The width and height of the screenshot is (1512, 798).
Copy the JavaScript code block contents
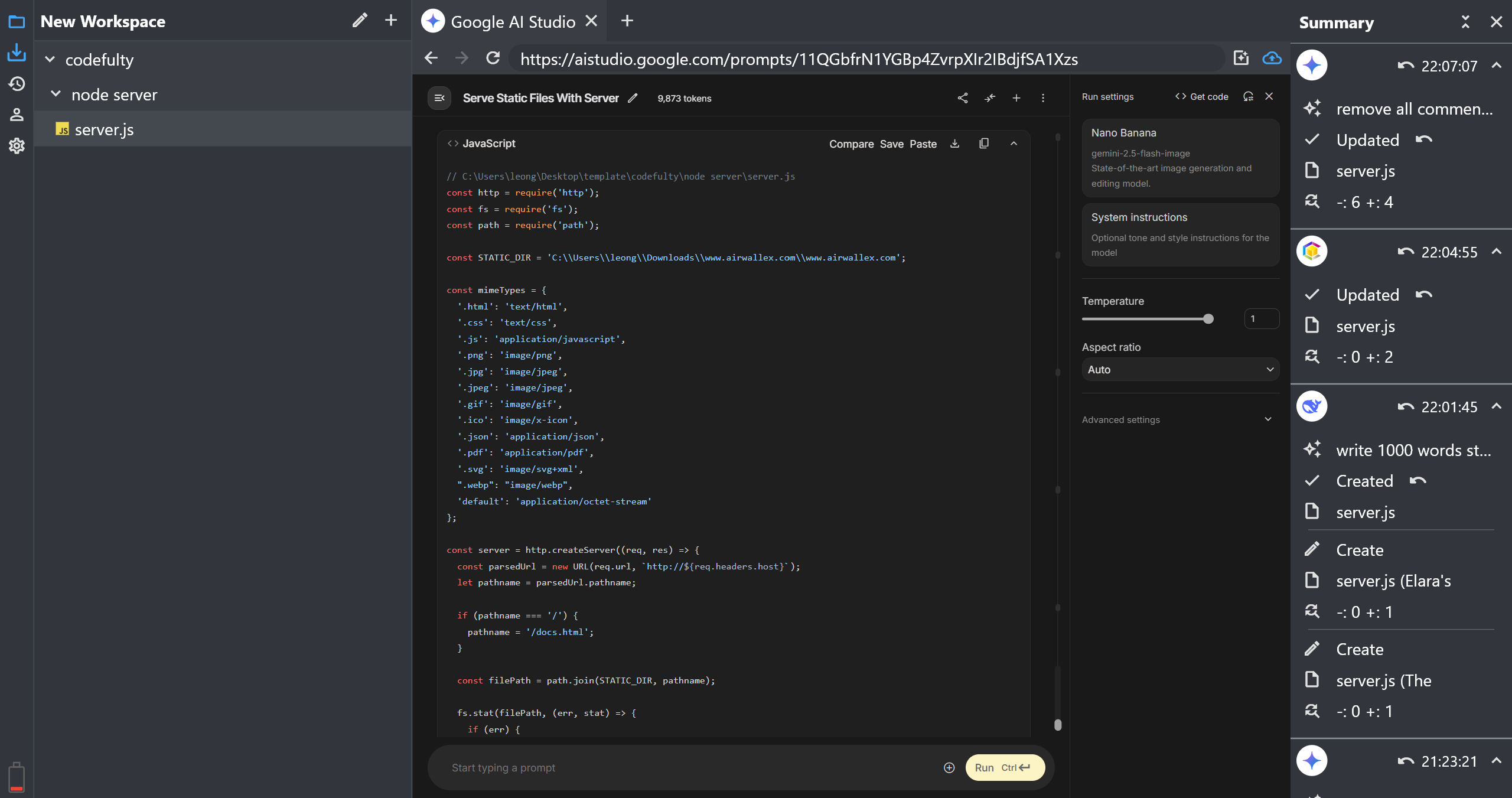pyautogui.click(x=984, y=144)
